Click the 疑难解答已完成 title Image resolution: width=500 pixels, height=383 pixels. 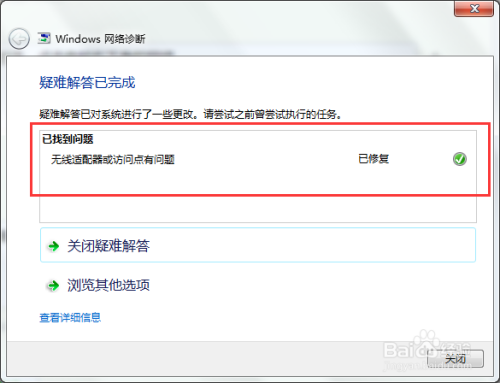point(87,82)
